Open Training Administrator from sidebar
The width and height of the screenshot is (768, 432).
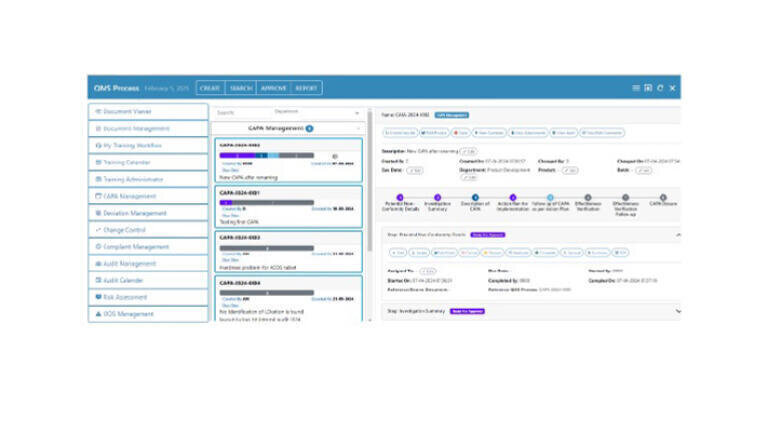click(148, 179)
